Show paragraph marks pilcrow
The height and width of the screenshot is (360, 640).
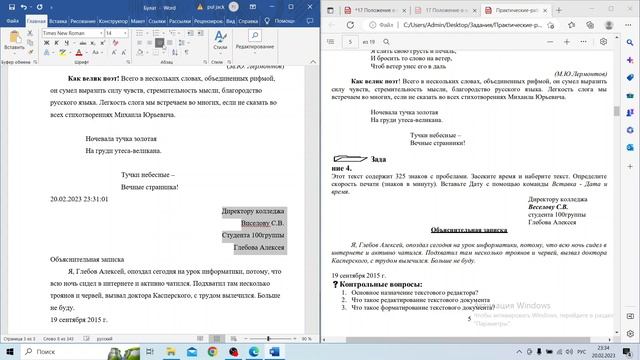186,52
